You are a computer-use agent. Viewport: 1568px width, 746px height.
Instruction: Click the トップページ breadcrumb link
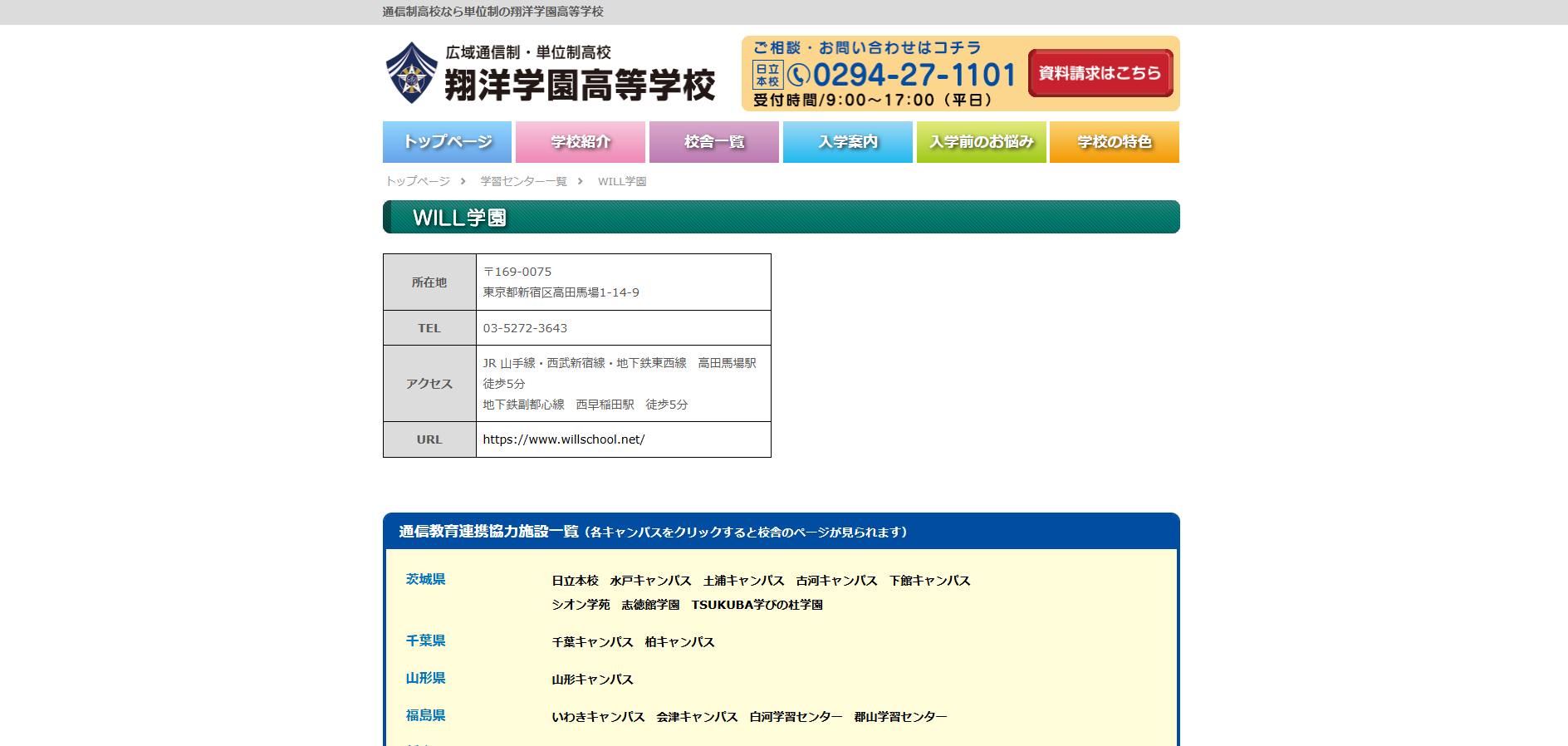[418, 181]
